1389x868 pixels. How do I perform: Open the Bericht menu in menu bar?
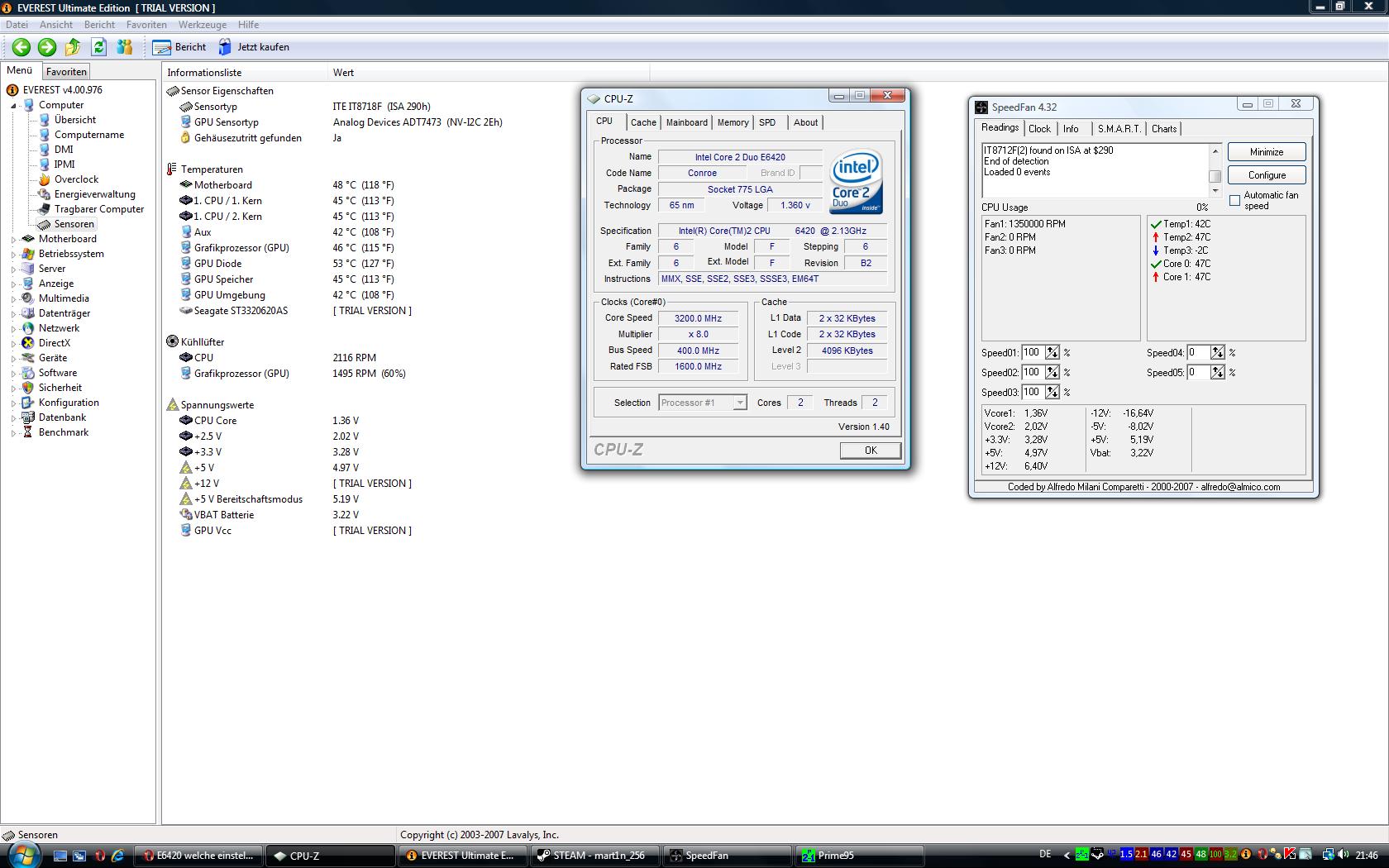pos(99,25)
